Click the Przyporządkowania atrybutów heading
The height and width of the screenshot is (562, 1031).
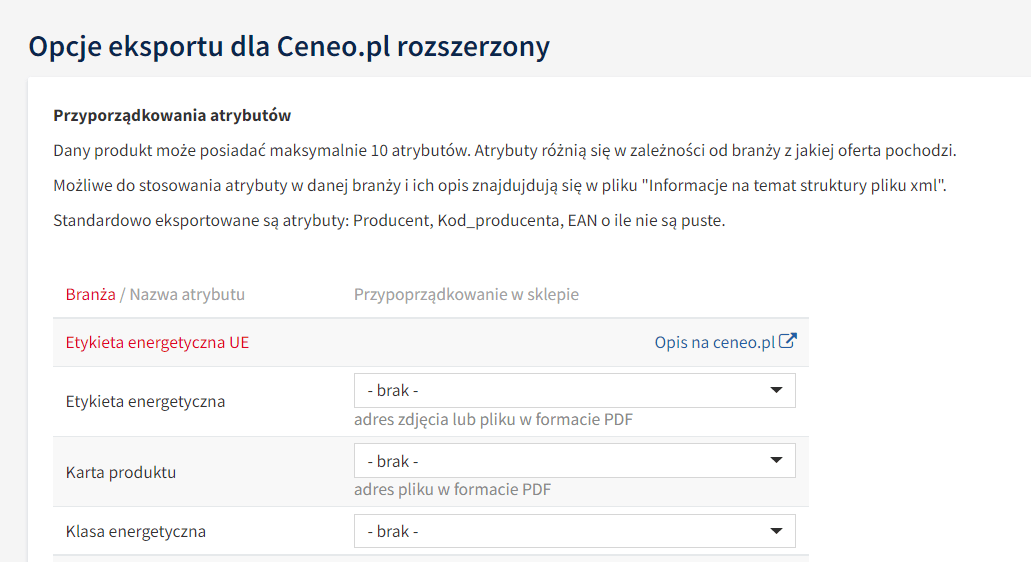172,115
